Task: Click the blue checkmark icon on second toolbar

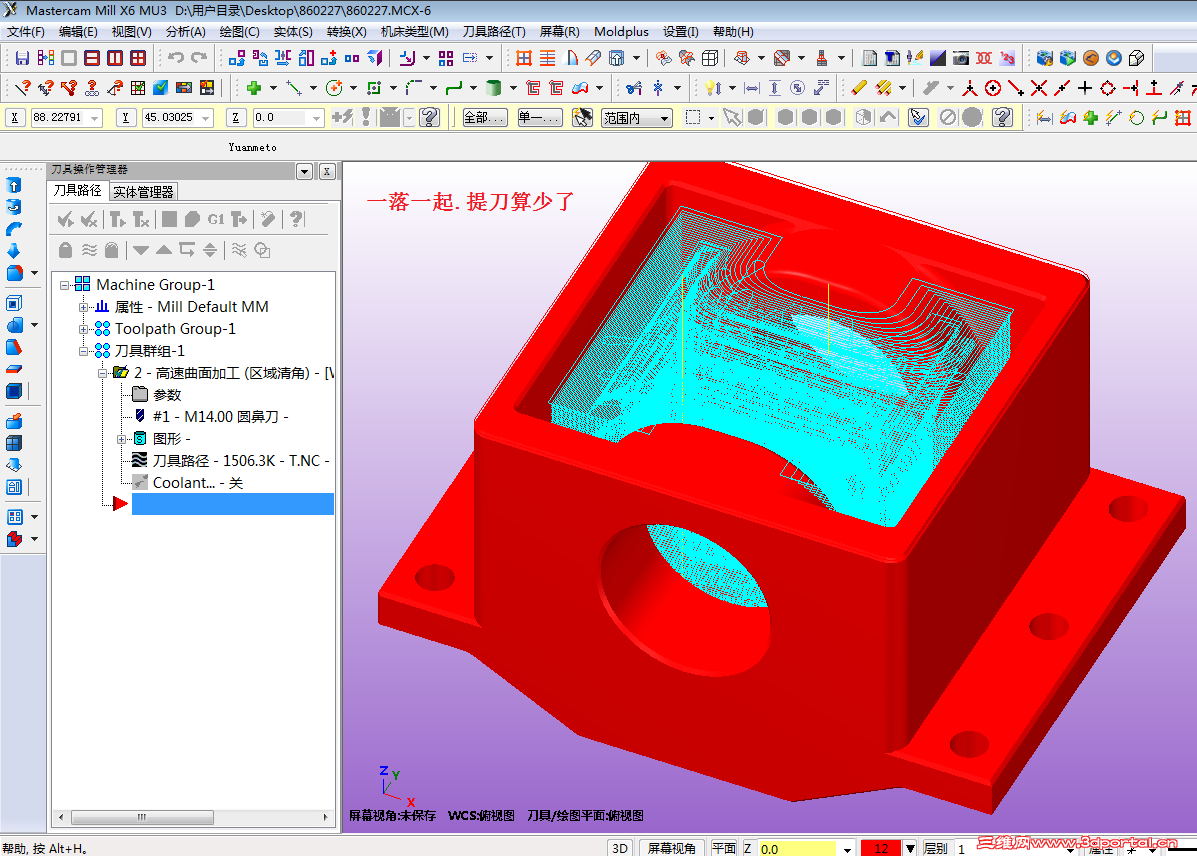Action: (160, 88)
